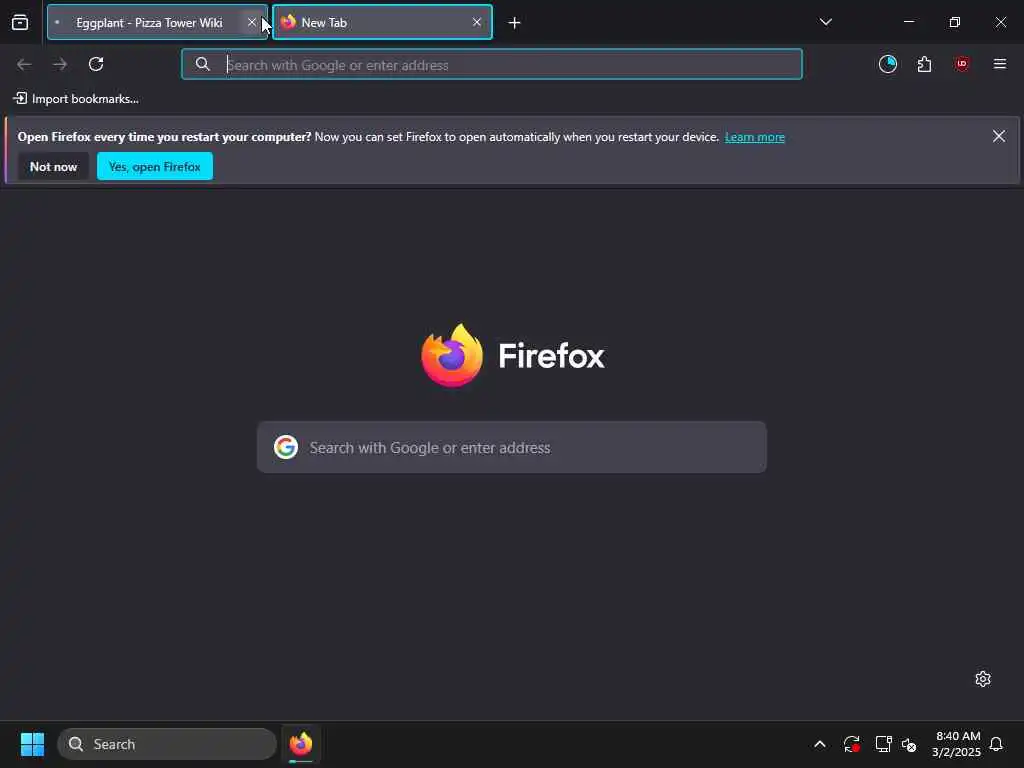
Task: Open the muted volume tray icon
Action: tap(909, 744)
